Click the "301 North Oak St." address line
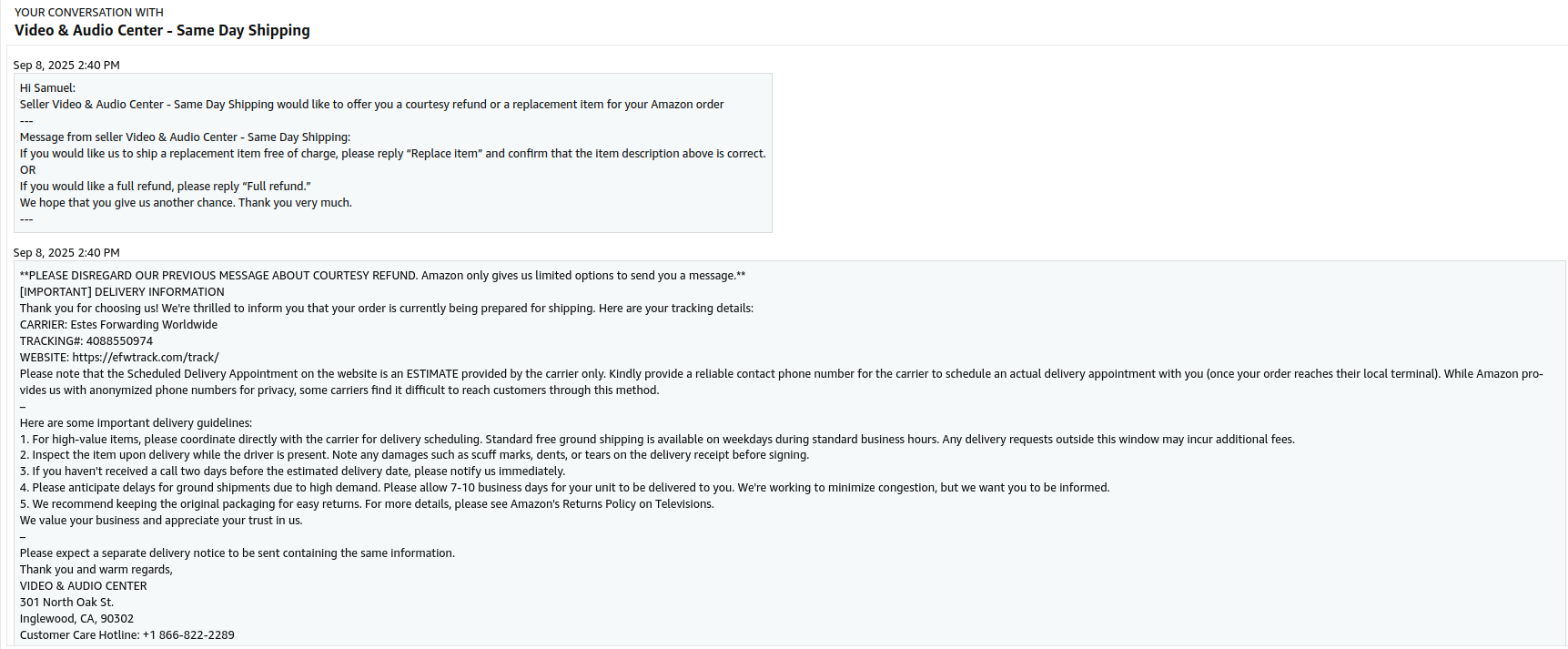This screenshot has height=649, width=1568. coord(66,603)
